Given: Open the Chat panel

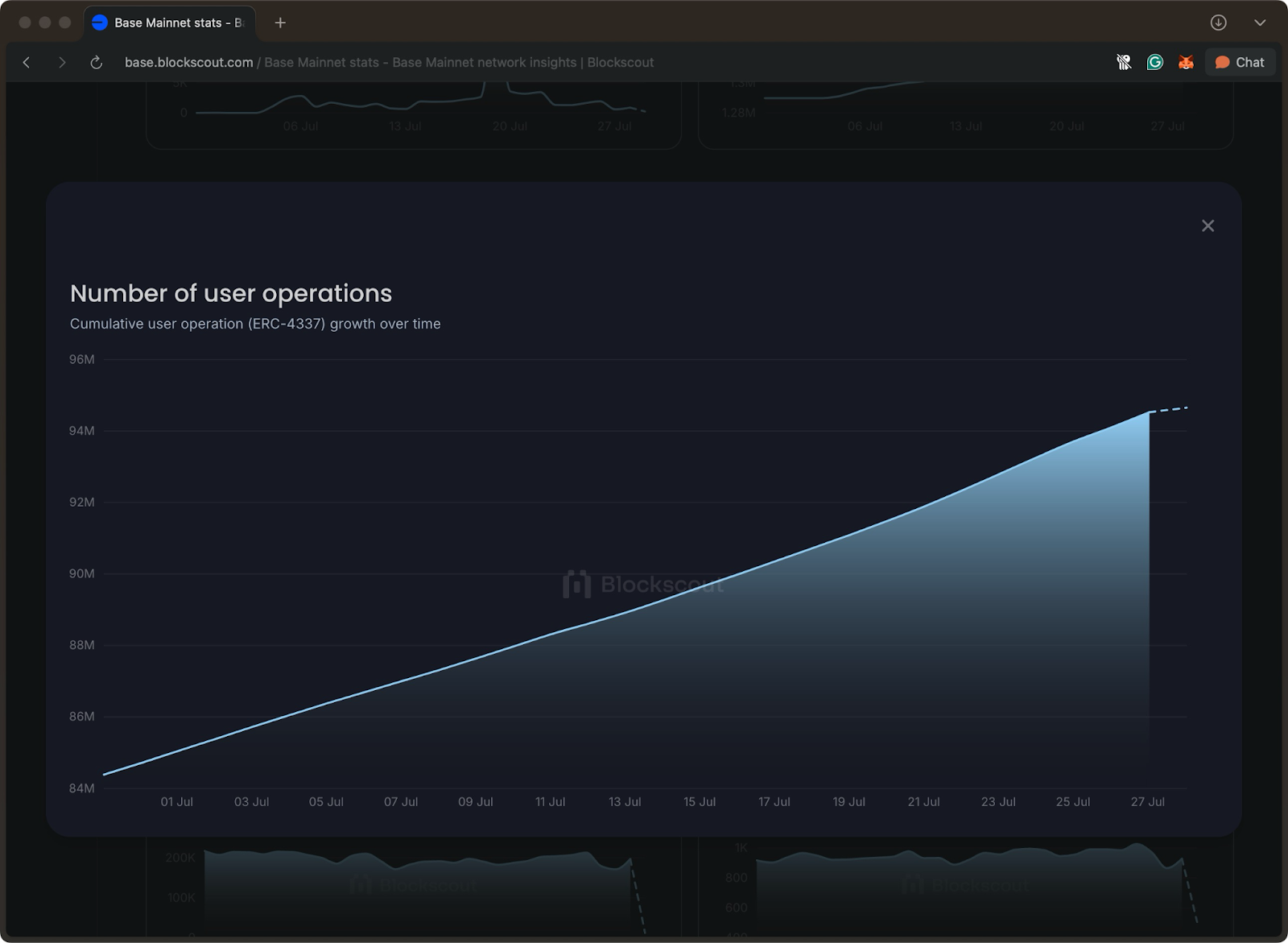Looking at the screenshot, I should 1240,62.
